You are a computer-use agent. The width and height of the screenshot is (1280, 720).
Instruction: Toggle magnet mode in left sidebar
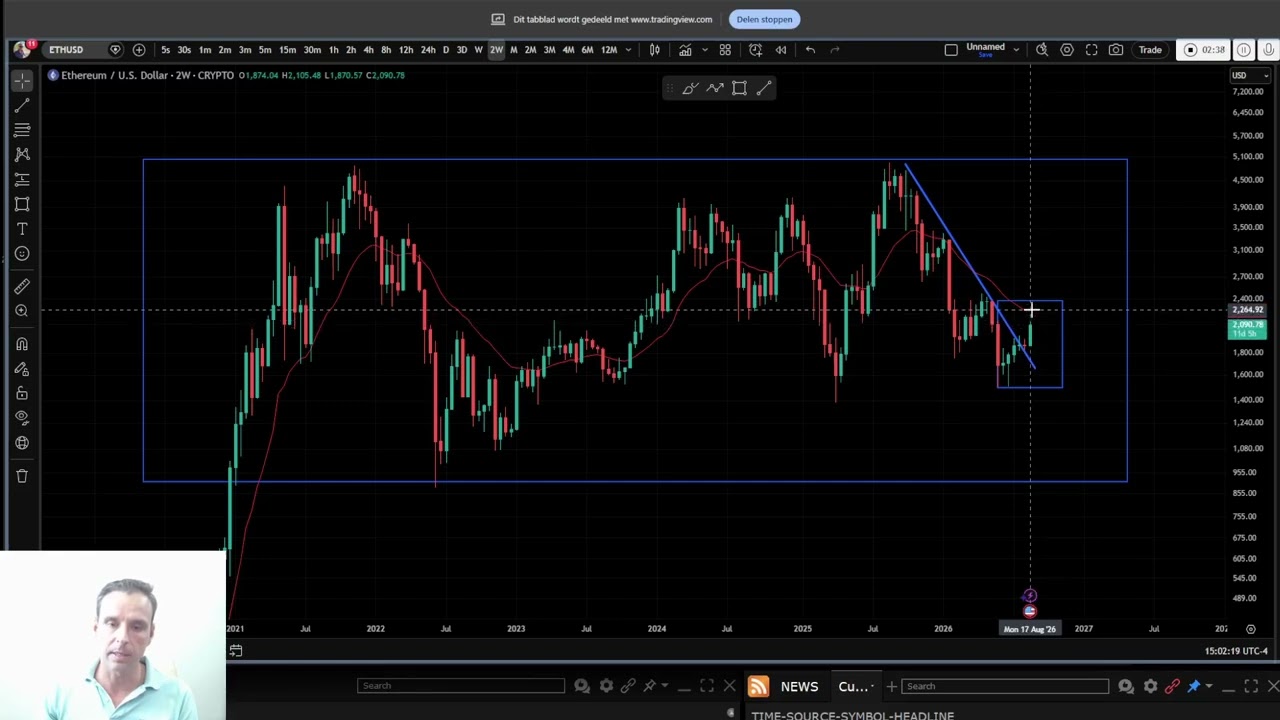[22, 344]
